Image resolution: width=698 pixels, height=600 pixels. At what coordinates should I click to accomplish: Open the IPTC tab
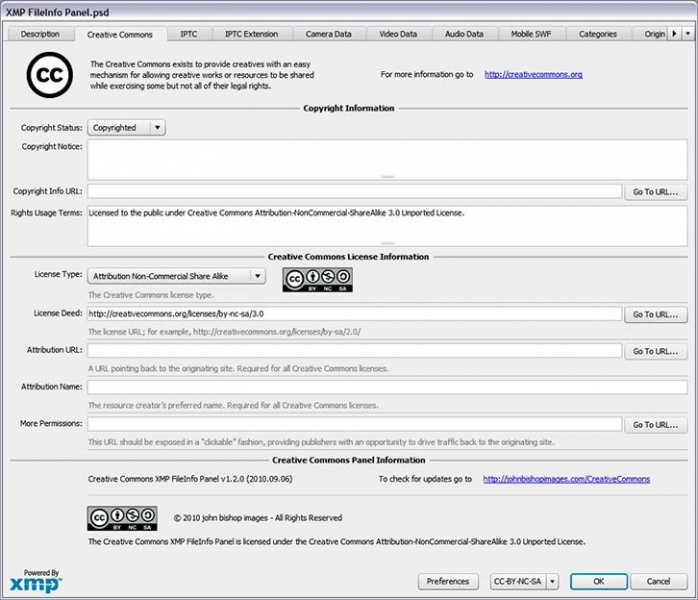point(189,34)
